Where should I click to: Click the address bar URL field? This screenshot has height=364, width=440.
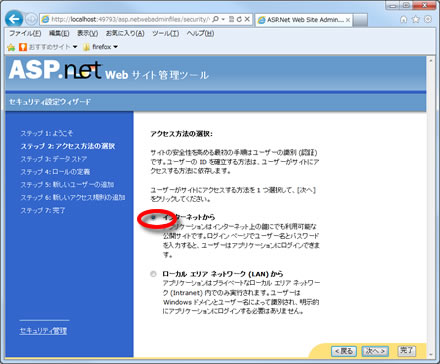point(130,19)
